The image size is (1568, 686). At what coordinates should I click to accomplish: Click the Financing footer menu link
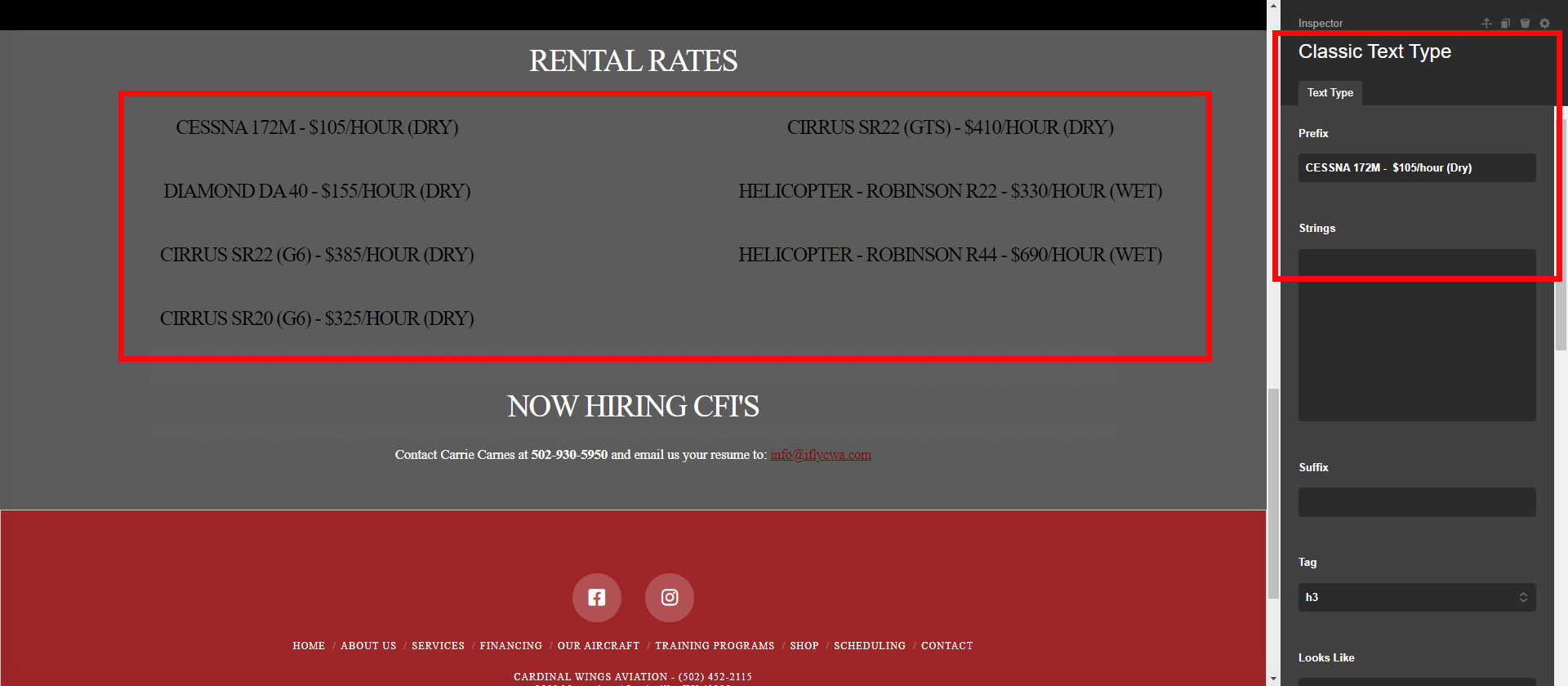(x=510, y=646)
